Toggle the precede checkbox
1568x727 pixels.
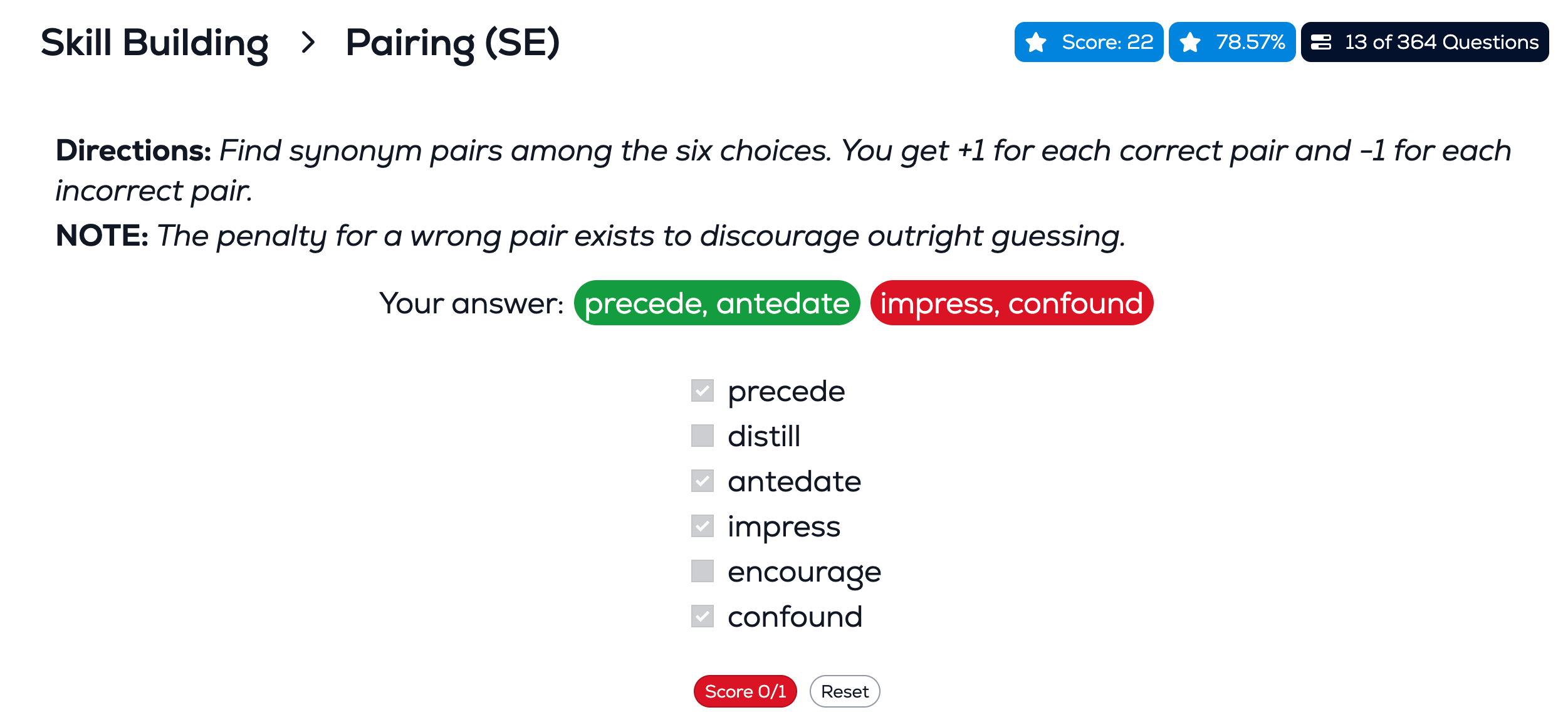pyautogui.click(x=703, y=390)
